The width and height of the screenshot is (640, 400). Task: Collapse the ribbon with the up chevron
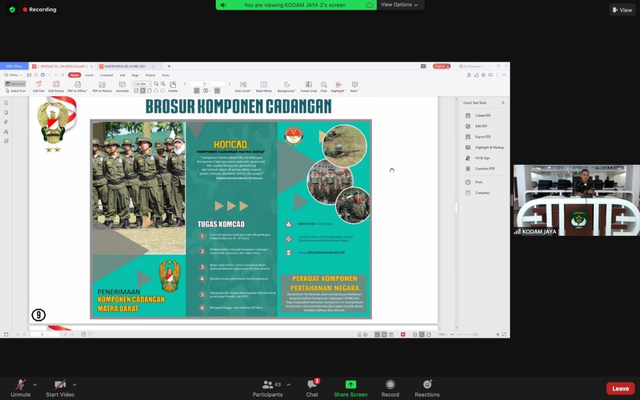[504, 75]
